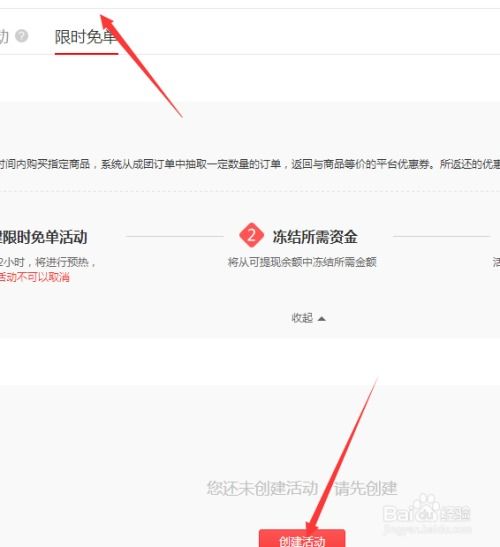
Task: Select the 冻结所需资金 step heading
Action: (315, 237)
